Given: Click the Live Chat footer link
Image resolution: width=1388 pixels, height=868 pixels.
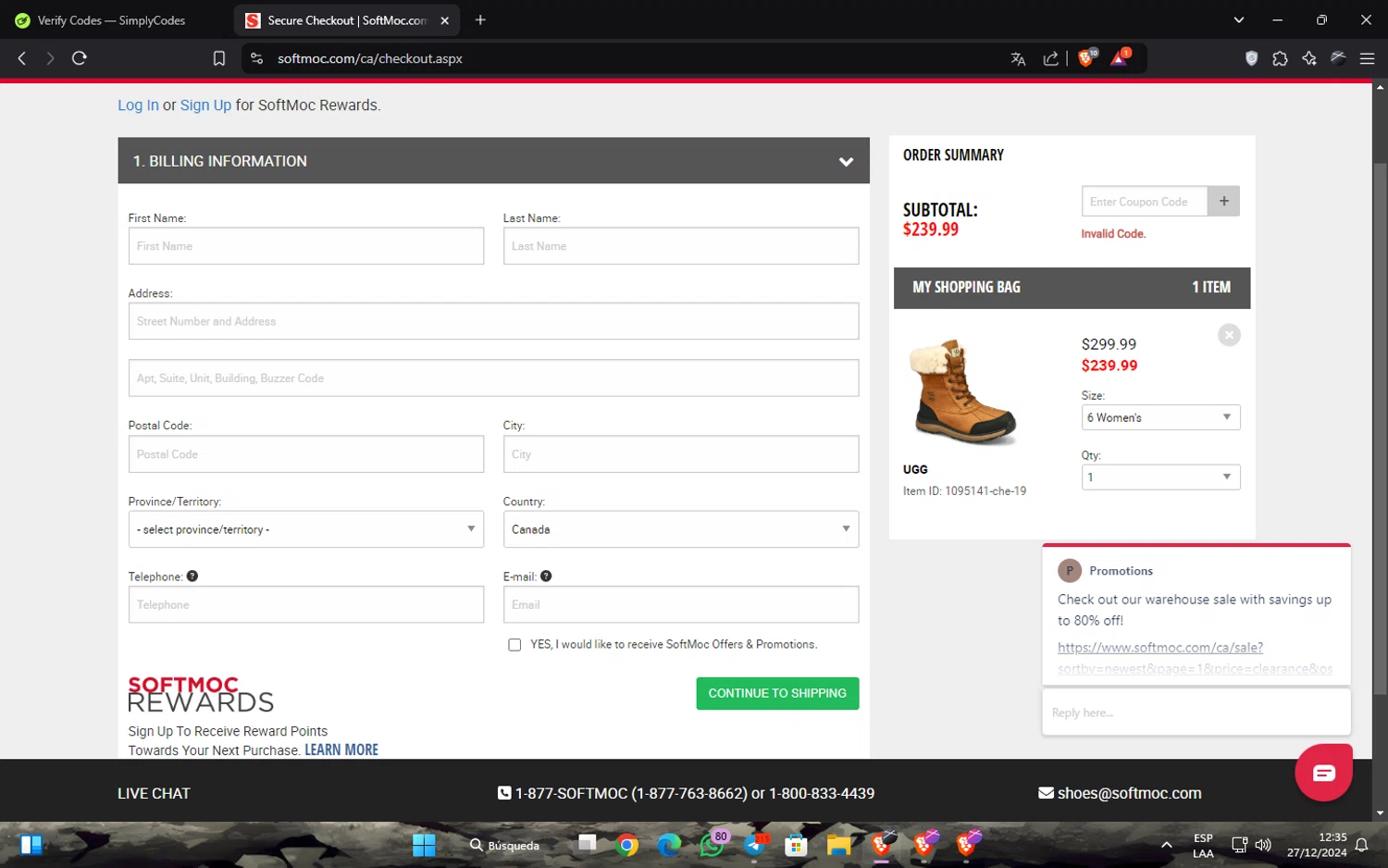Looking at the screenshot, I should click(x=154, y=793).
